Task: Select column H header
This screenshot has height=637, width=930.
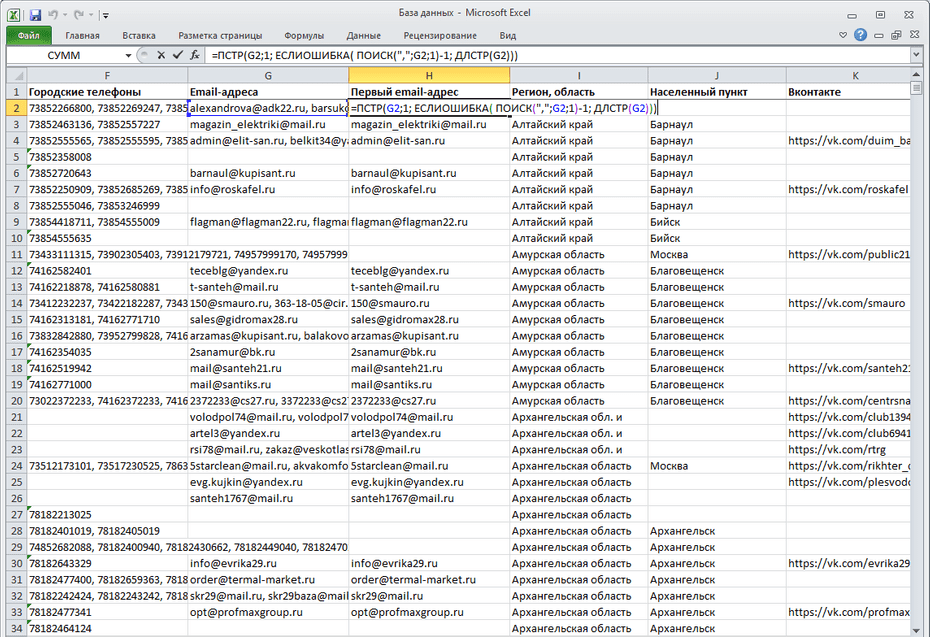Action: (429, 75)
